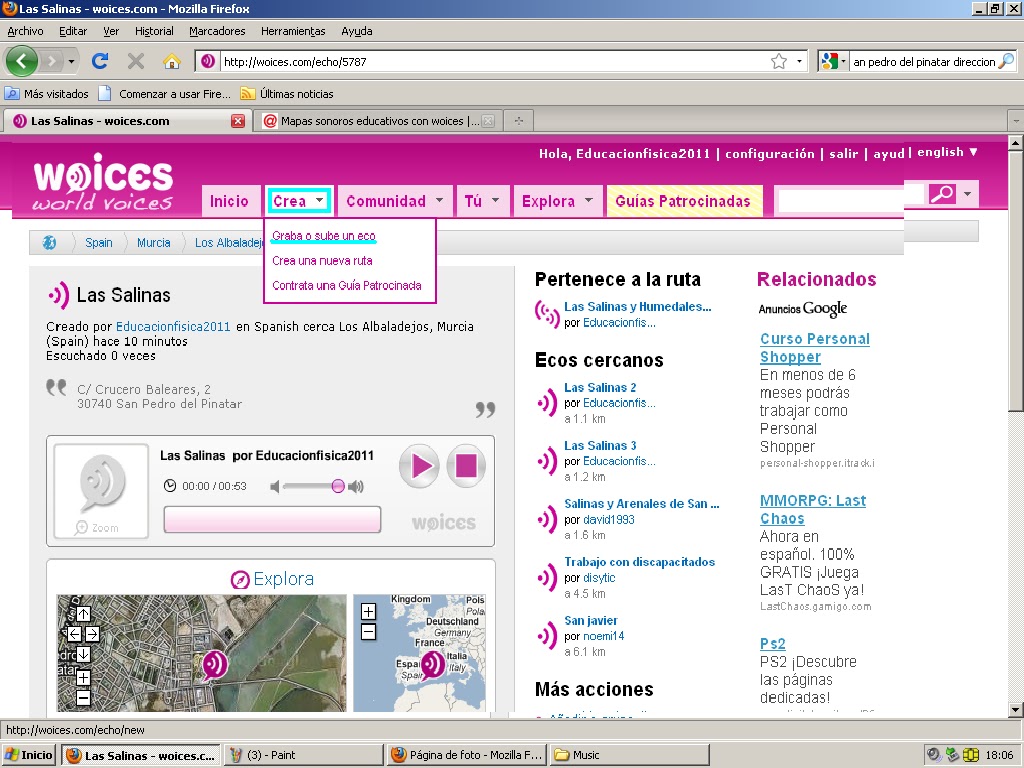This screenshot has height=768, width=1024.
Task: Open the Explora compass heading link
Action: (x=272, y=579)
